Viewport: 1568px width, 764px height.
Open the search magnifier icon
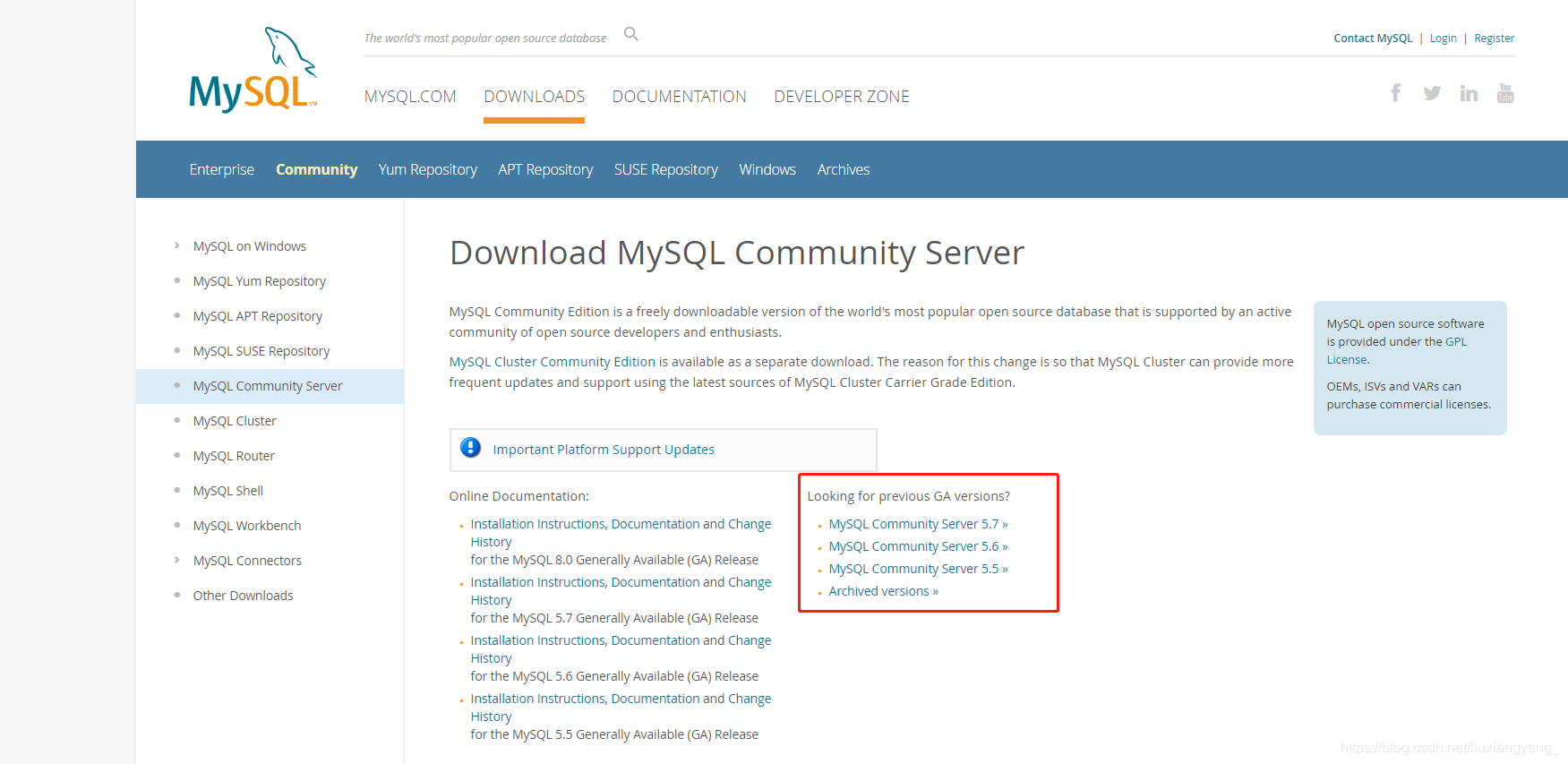pyautogui.click(x=631, y=34)
